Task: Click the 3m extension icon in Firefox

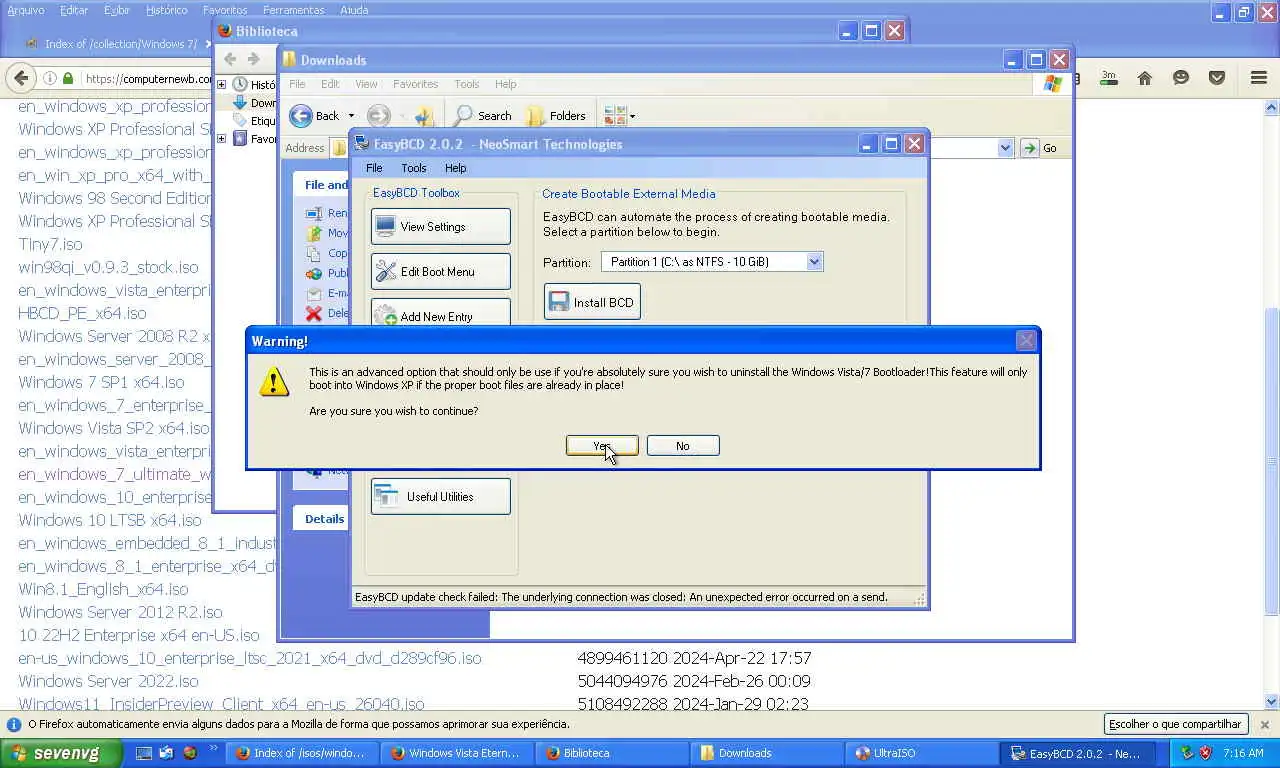Action: [1108, 78]
